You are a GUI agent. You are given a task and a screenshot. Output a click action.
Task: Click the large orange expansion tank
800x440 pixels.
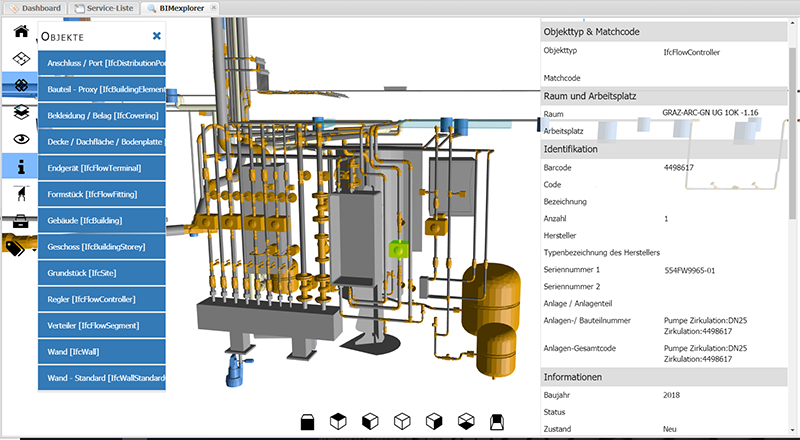(x=491, y=299)
